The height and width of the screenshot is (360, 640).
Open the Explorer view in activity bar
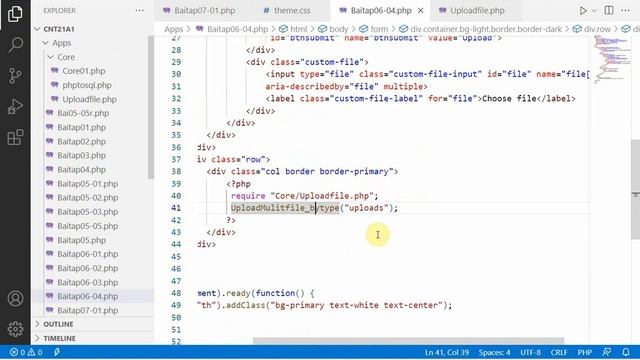pyautogui.click(x=15, y=13)
